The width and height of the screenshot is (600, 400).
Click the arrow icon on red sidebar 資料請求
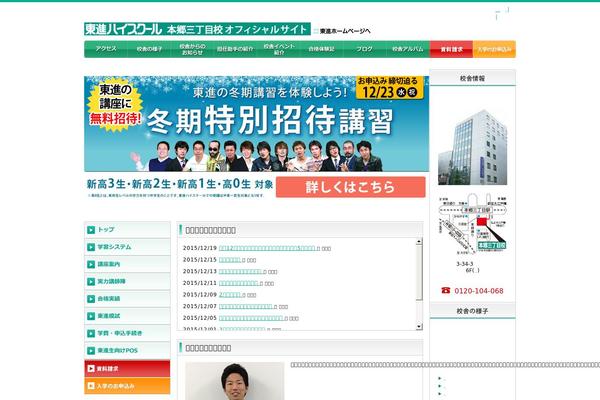coord(91,368)
